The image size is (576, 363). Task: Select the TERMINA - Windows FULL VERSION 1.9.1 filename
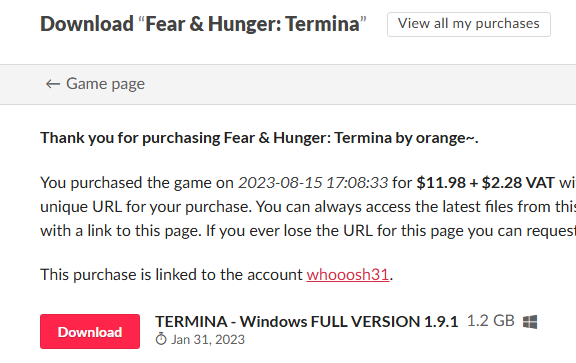point(307,322)
